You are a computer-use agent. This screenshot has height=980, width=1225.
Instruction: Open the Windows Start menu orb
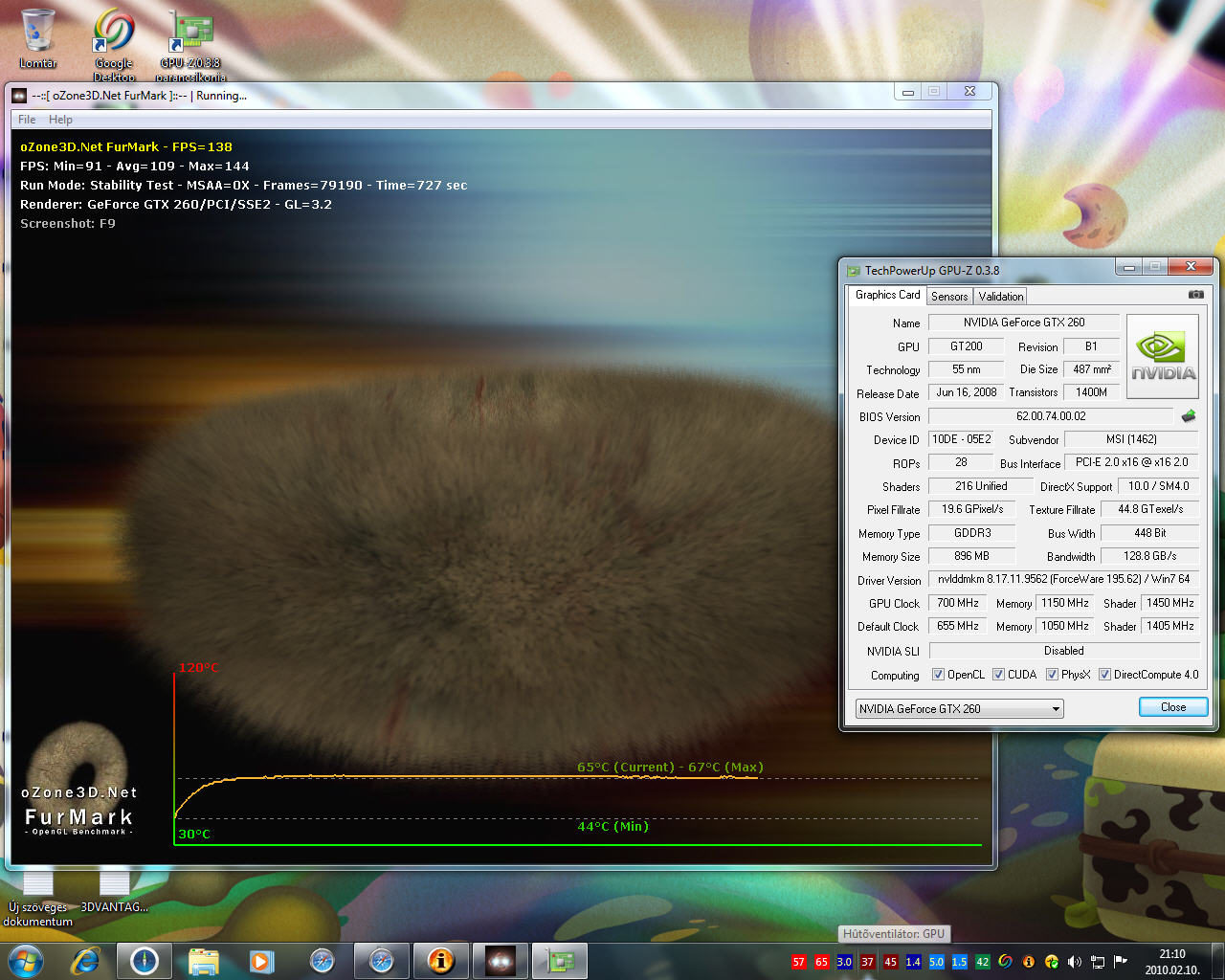point(26,961)
